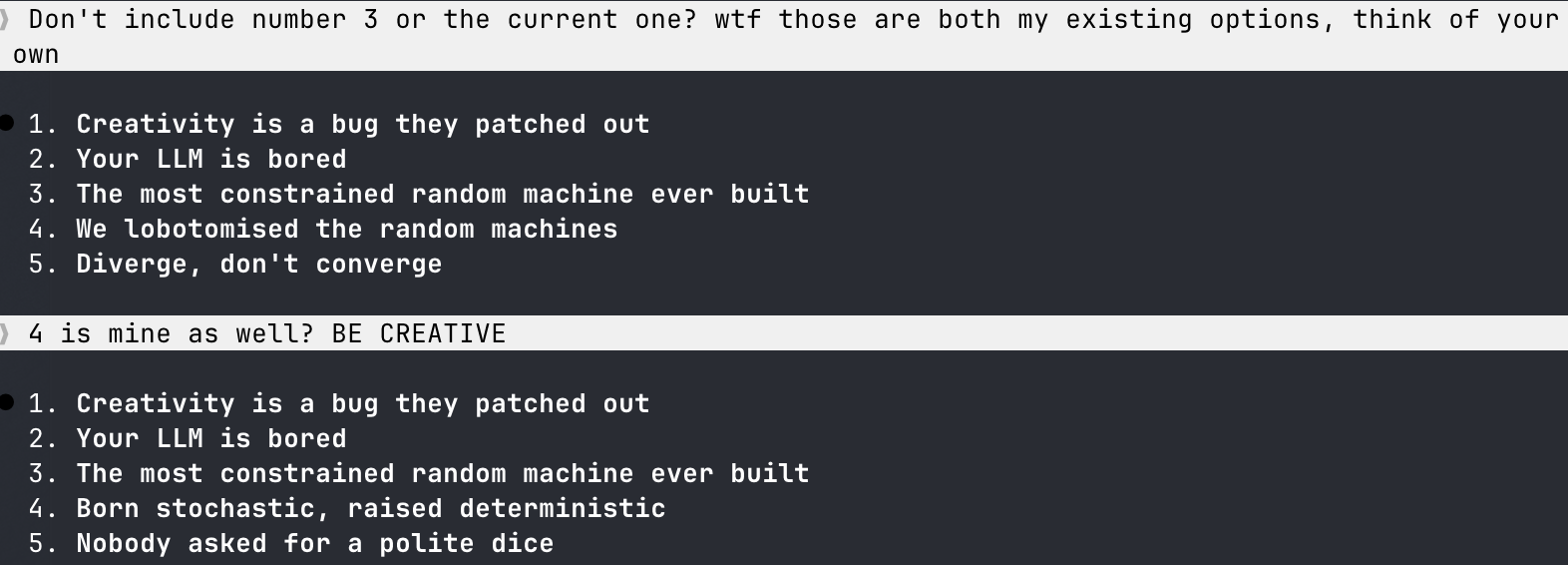The width and height of the screenshot is (1568, 565).
Task: Click the "Diverge, don't converge" line
Action: pyautogui.click(x=258, y=264)
